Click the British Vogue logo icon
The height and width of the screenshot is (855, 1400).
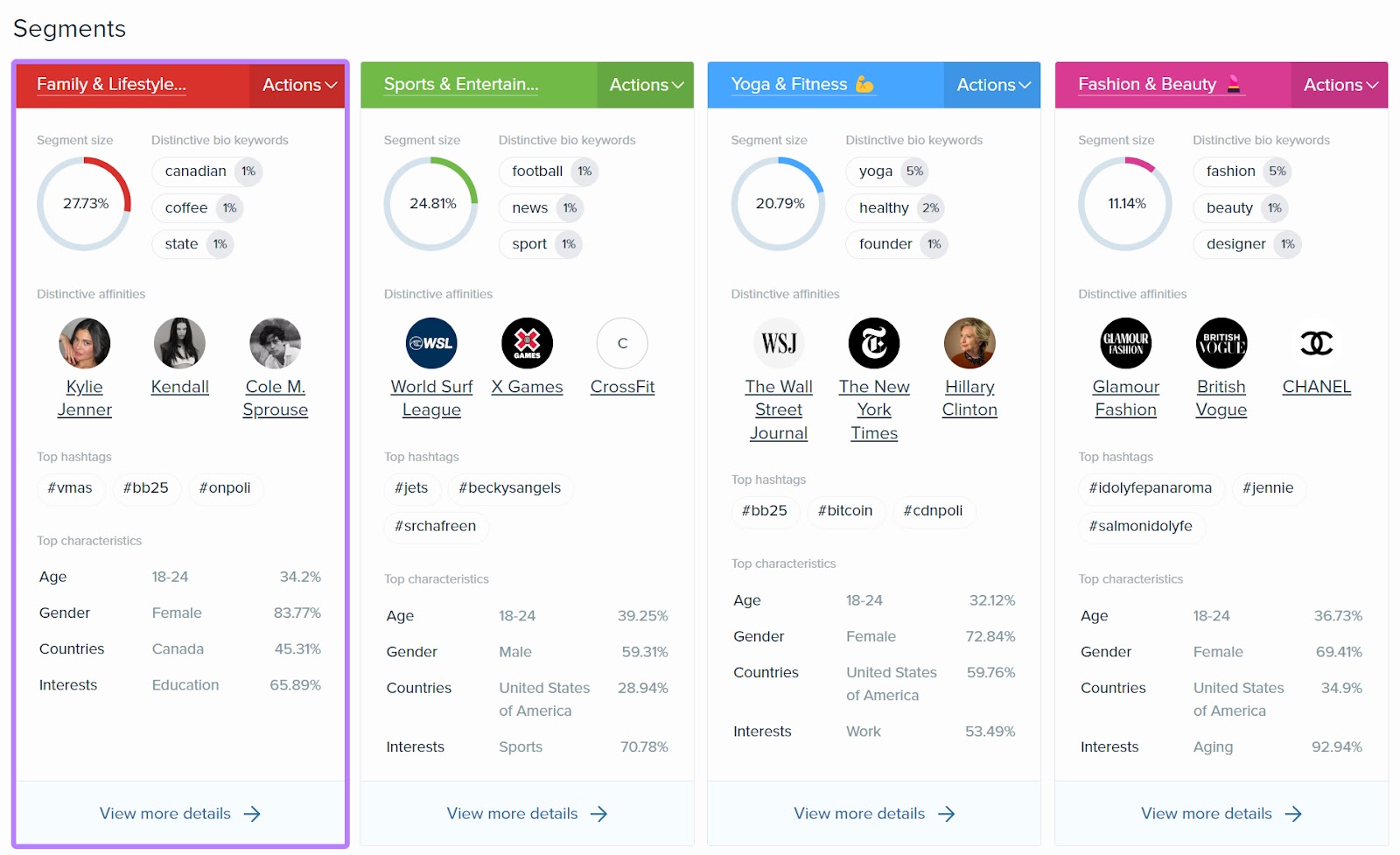[x=1221, y=343]
